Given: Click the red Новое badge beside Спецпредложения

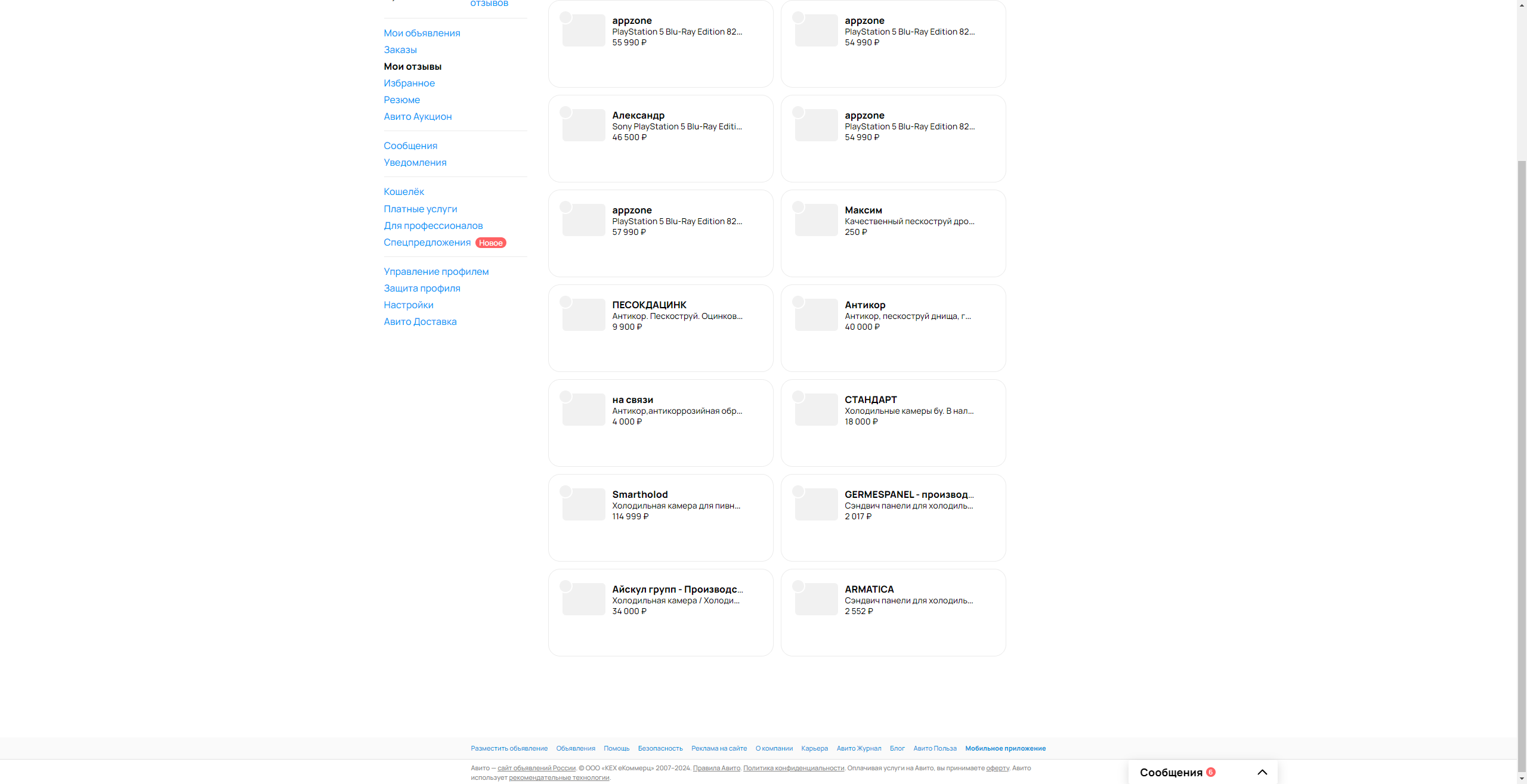Looking at the screenshot, I should pyautogui.click(x=490, y=243).
